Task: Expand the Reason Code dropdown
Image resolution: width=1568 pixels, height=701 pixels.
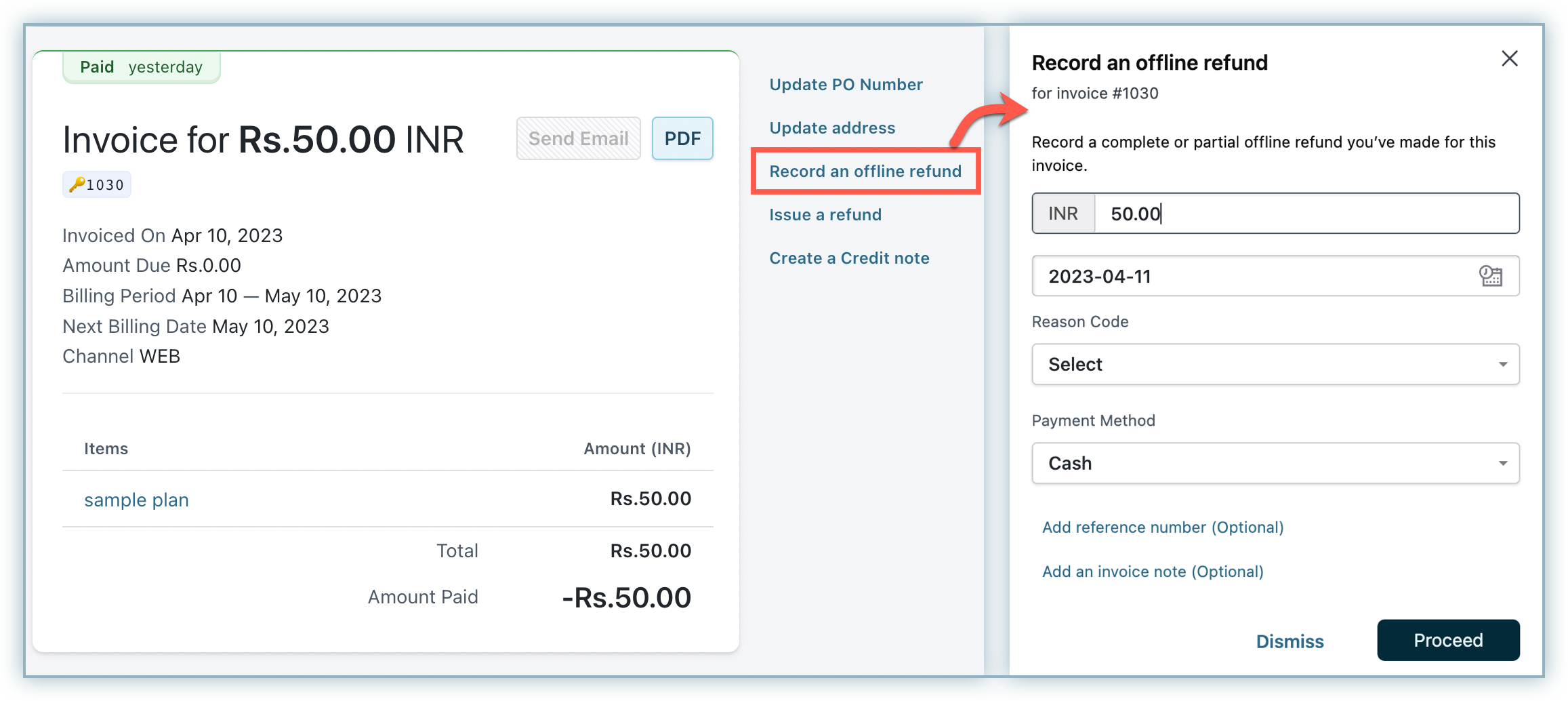Action: click(1274, 365)
